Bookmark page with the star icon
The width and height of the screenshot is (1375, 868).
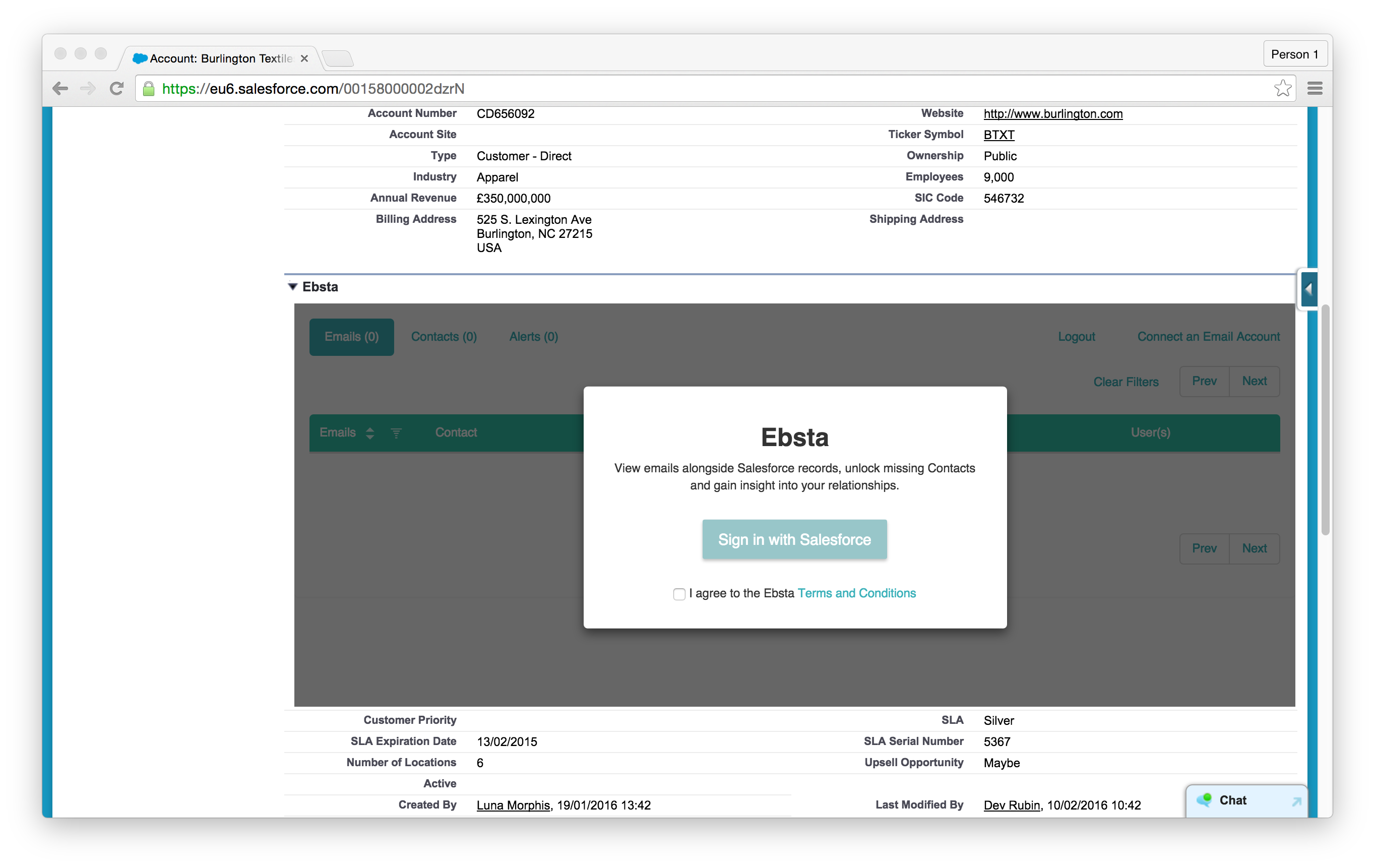1282,89
